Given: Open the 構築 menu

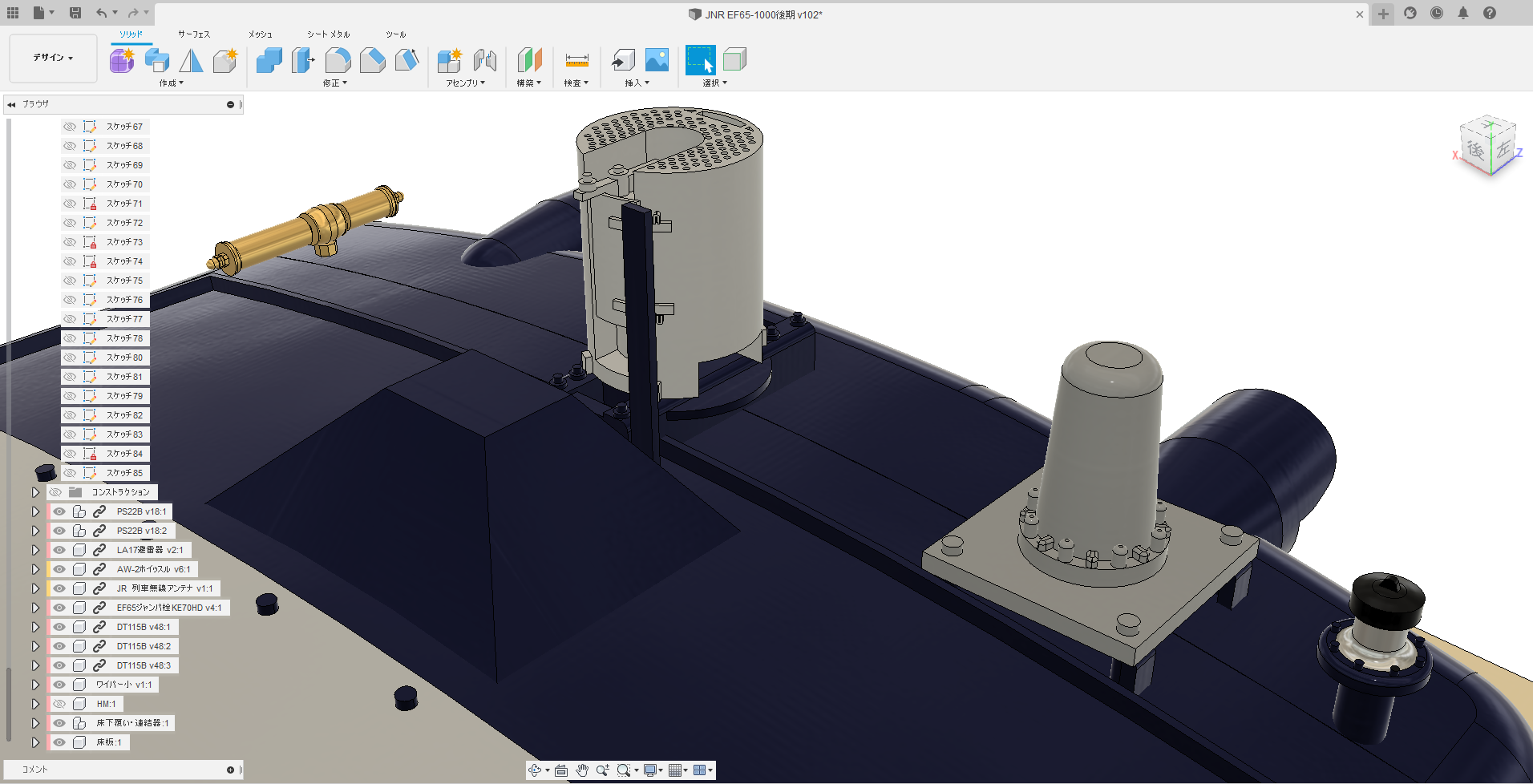Looking at the screenshot, I should click(529, 83).
